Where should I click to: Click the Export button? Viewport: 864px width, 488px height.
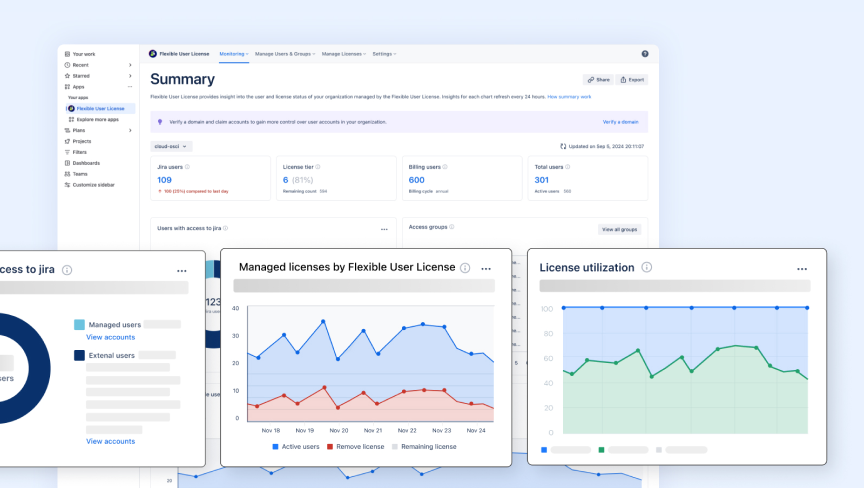pos(632,80)
